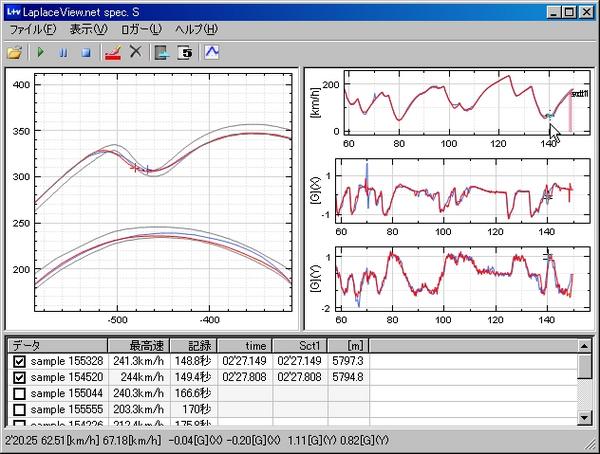Uncheck the sample 154520 checkbox
Viewport: 600px width, 454px height.
tap(19, 377)
